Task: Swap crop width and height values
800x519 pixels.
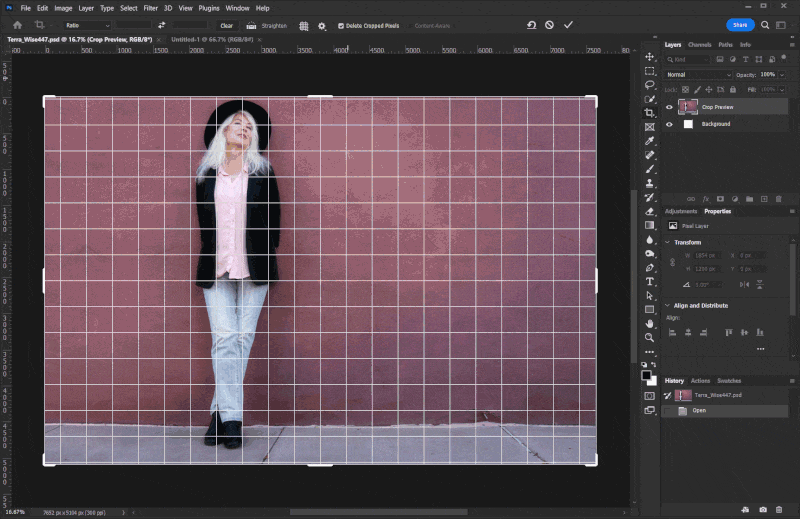Action: coord(161,25)
